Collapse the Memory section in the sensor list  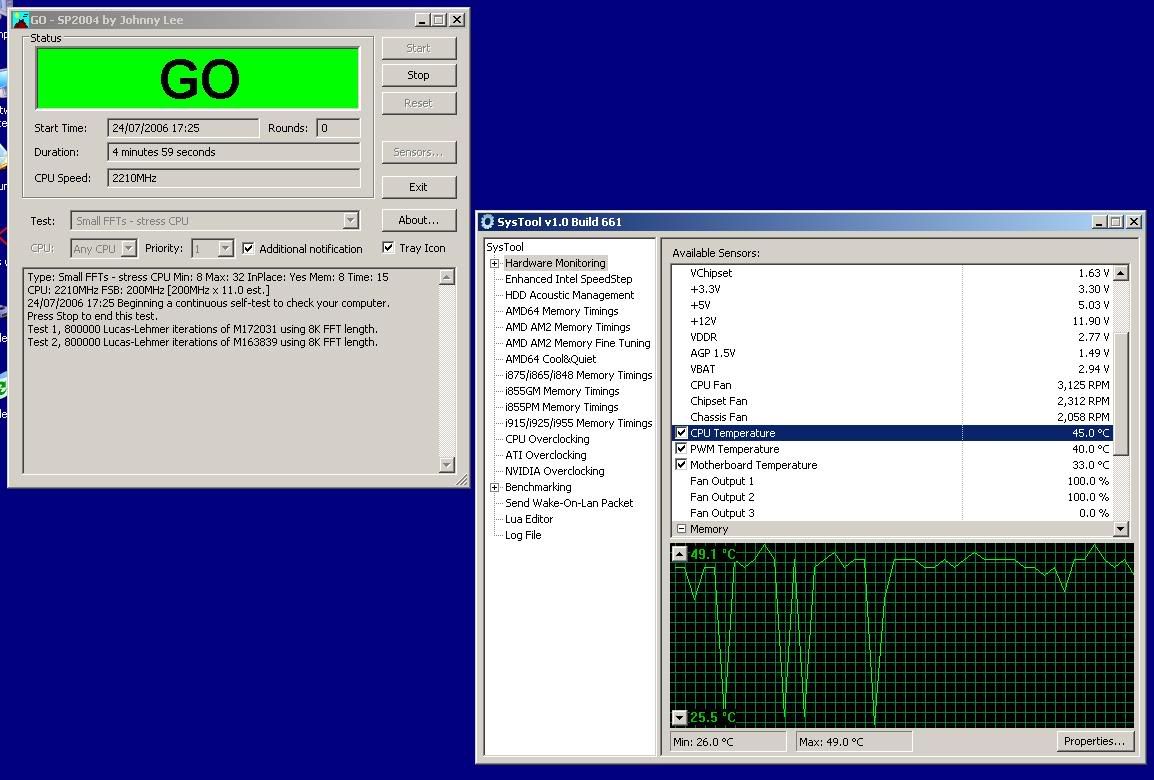click(x=681, y=529)
